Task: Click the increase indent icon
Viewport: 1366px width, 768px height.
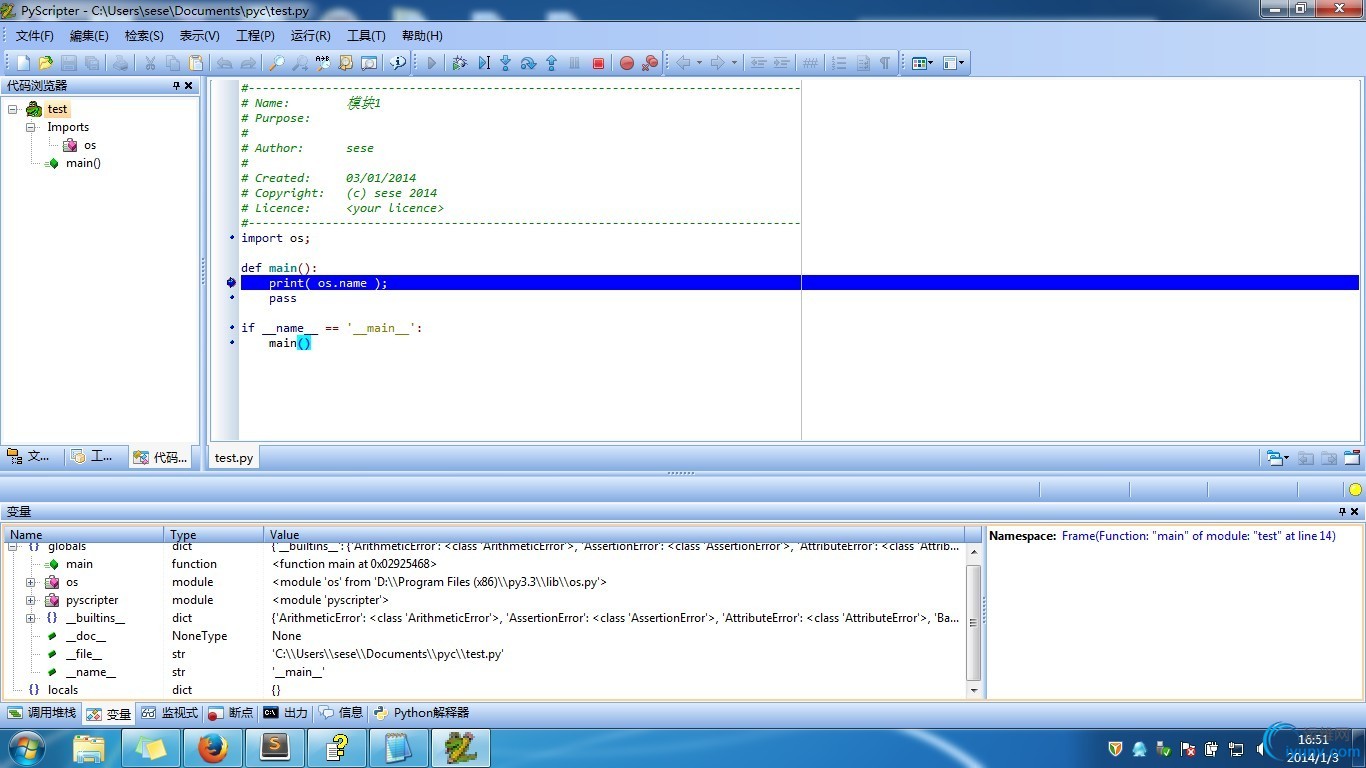Action: [x=782, y=63]
